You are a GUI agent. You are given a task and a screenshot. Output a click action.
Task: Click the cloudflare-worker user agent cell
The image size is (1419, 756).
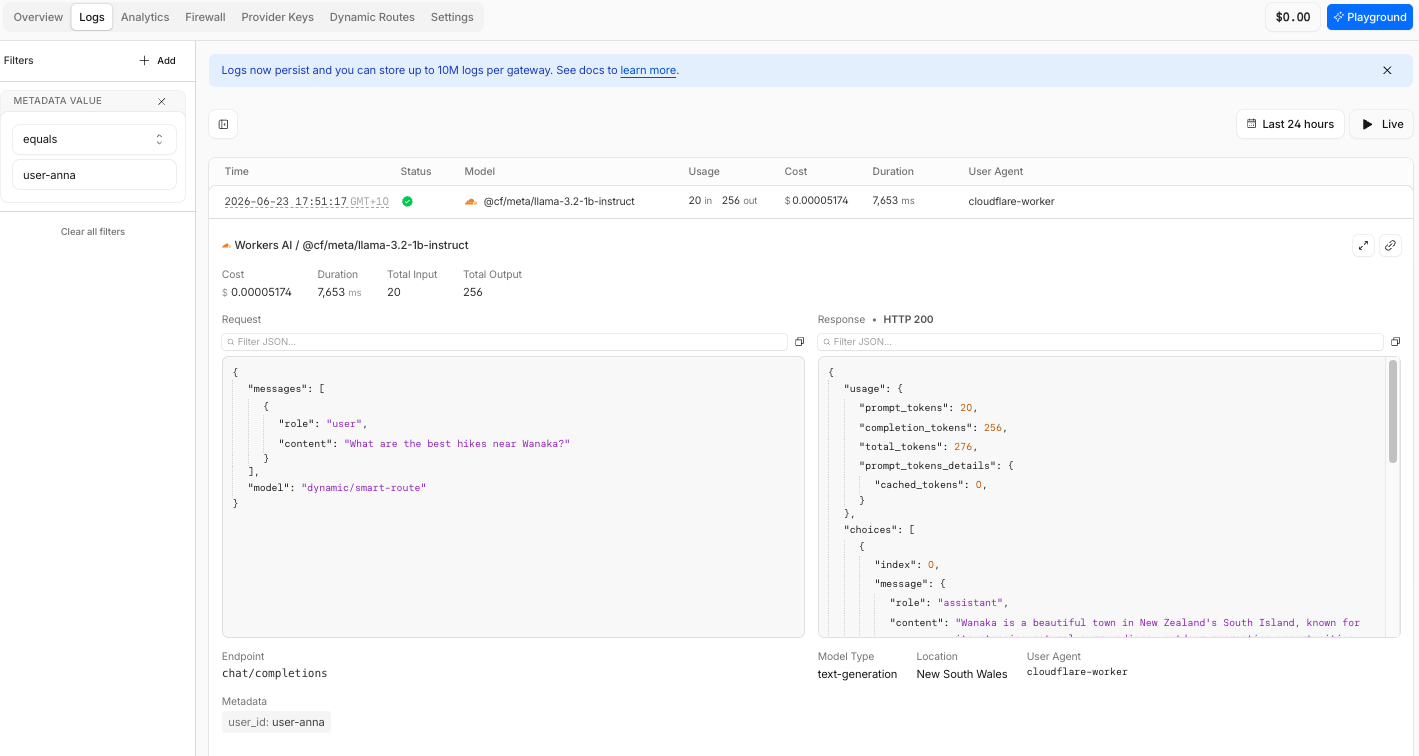click(x=1011, y=201)
